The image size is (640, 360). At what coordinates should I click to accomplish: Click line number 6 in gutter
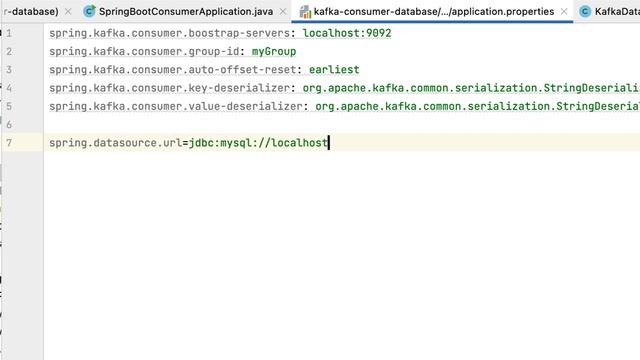[9, 124]
